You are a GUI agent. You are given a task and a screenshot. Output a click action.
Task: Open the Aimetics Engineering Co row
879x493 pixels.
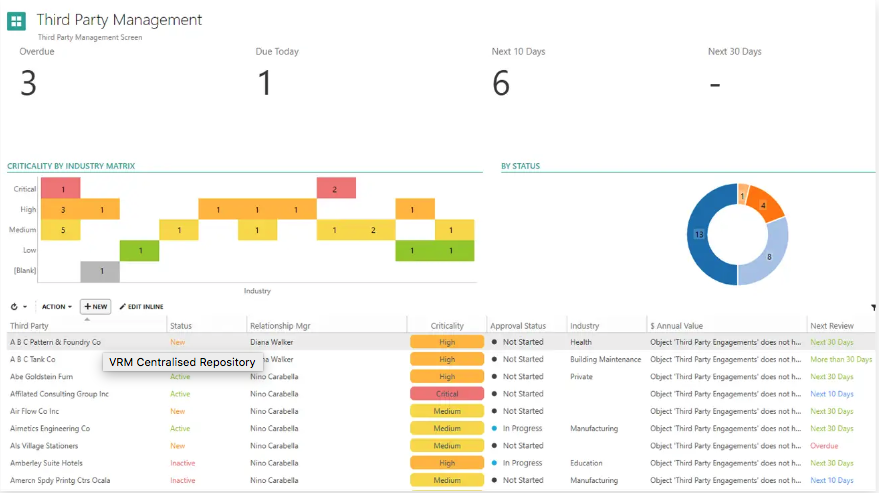(440, 429)
